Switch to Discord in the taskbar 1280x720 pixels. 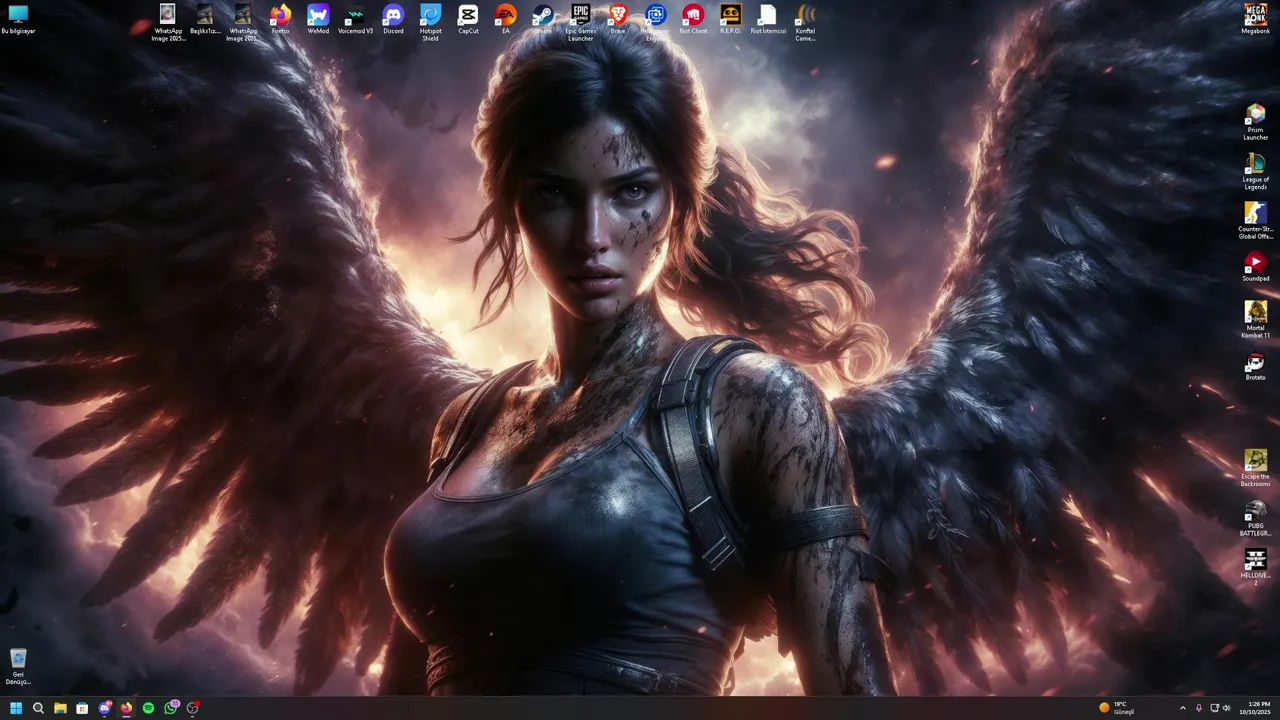(x=104, y=708)
